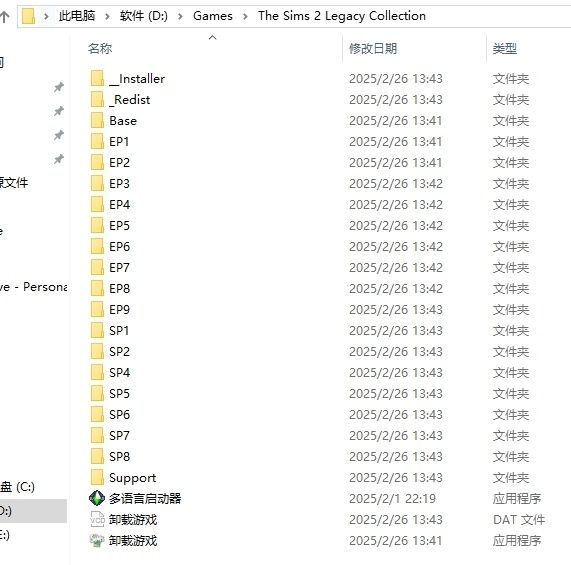Viewport: 571px width, 565px height.
Task: Select the Support folder name
Action: 133,478
